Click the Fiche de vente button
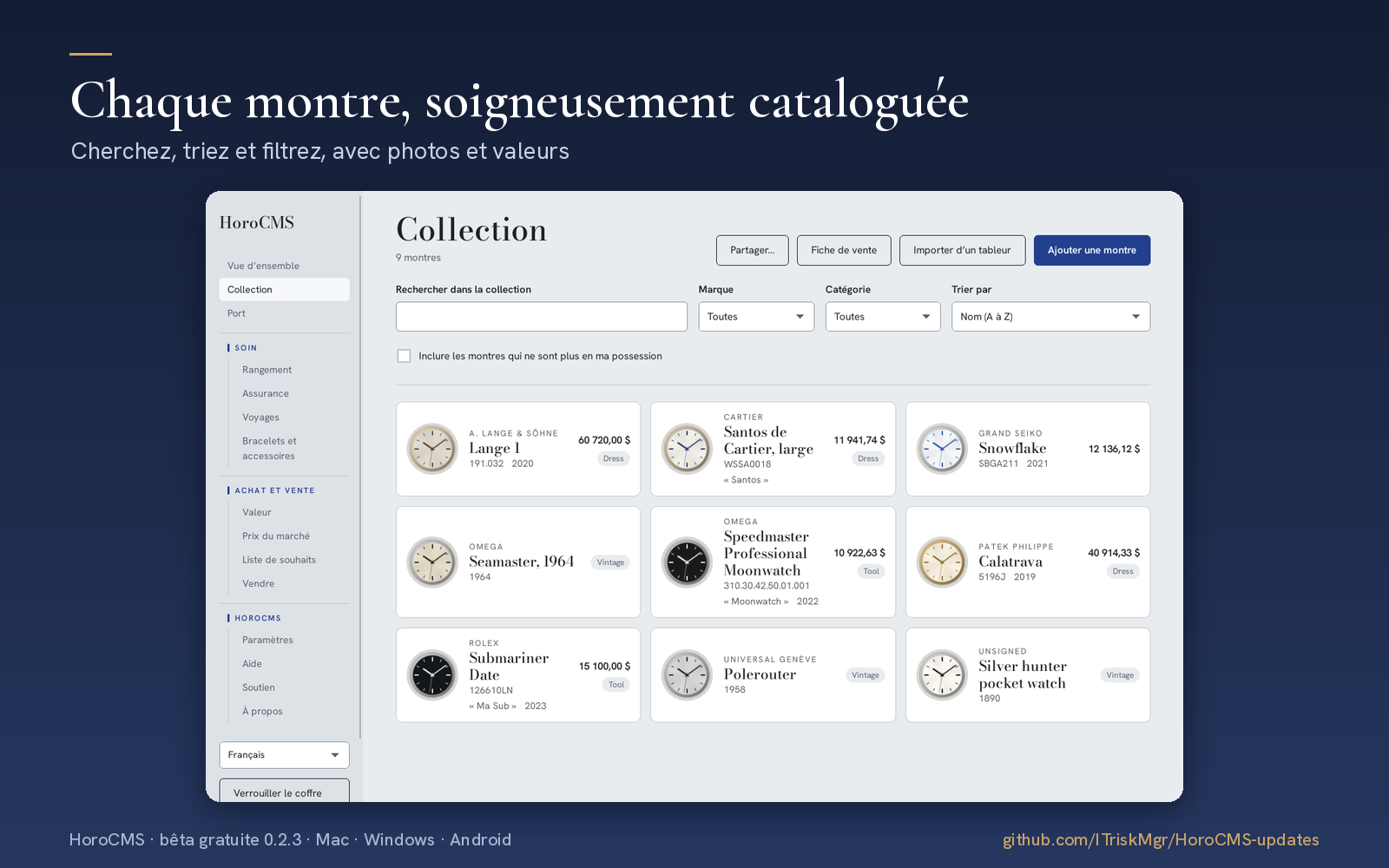1389x868 pixels. click(x=844, y=250)
